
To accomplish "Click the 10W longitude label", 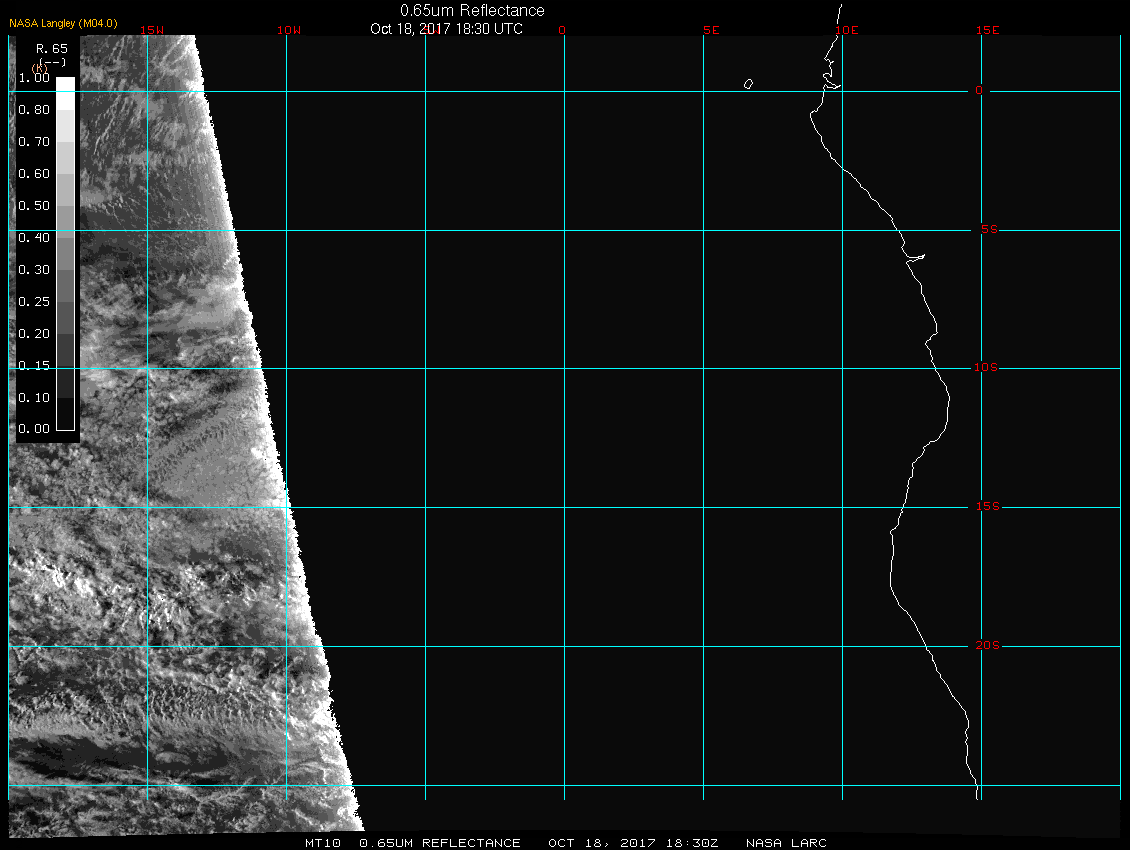I will coord(288,30).
